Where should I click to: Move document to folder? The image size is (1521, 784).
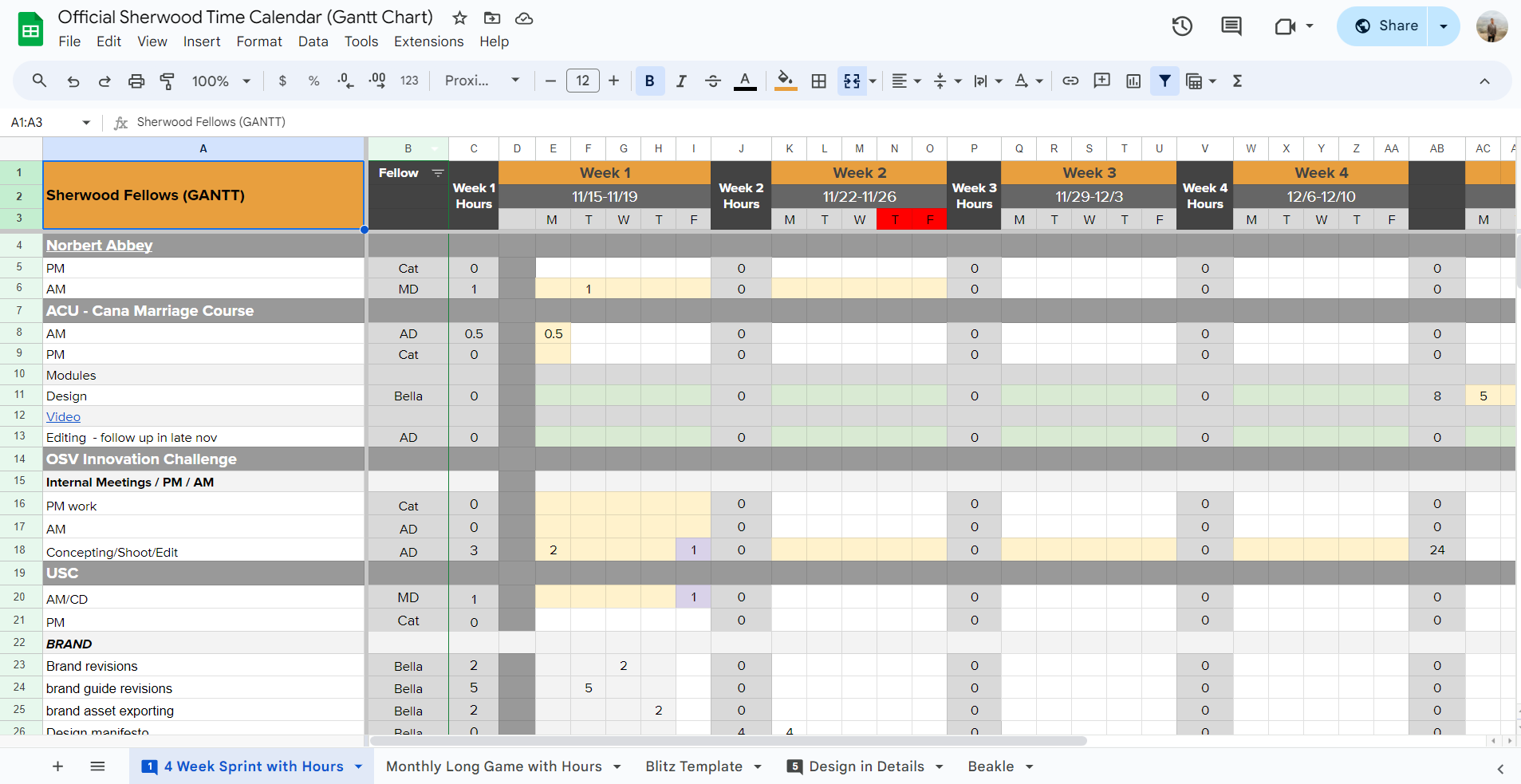(x=492, y=18)
